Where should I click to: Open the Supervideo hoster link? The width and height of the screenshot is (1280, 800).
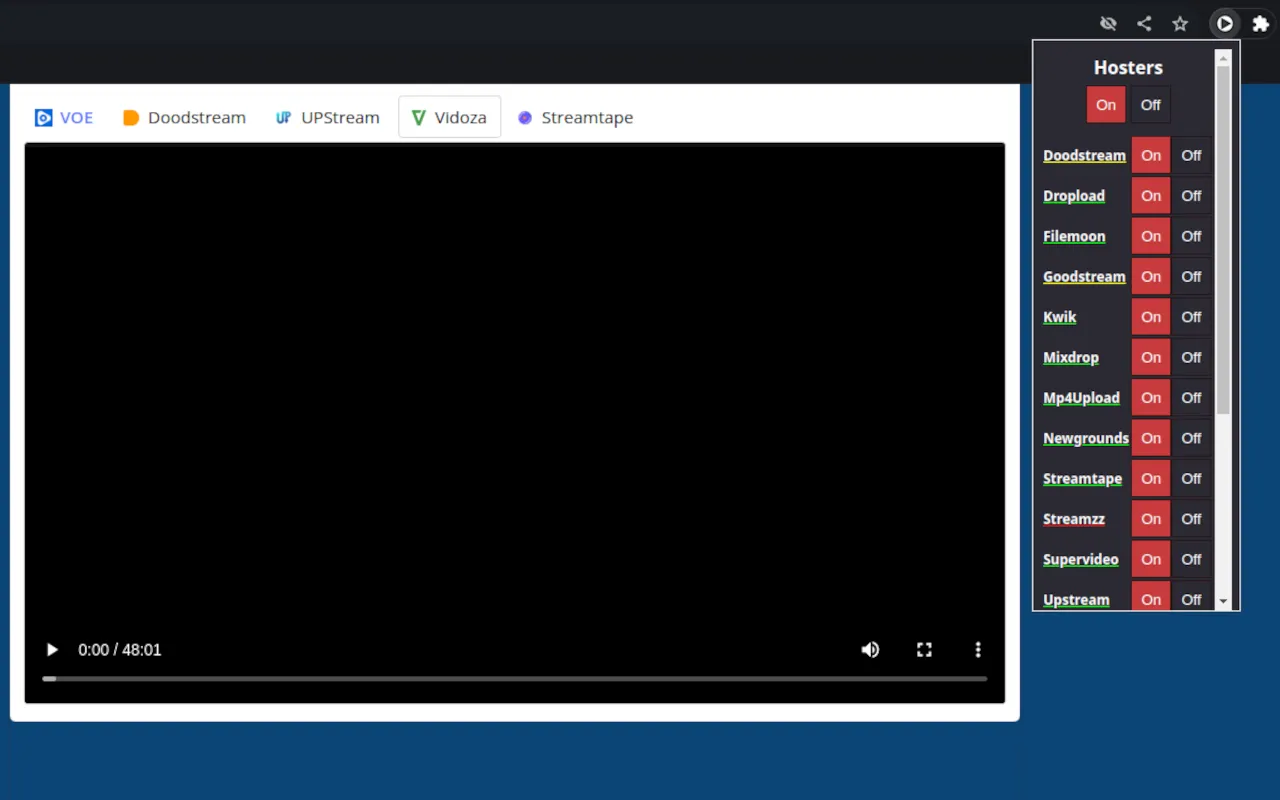[x=1081, y=559]
